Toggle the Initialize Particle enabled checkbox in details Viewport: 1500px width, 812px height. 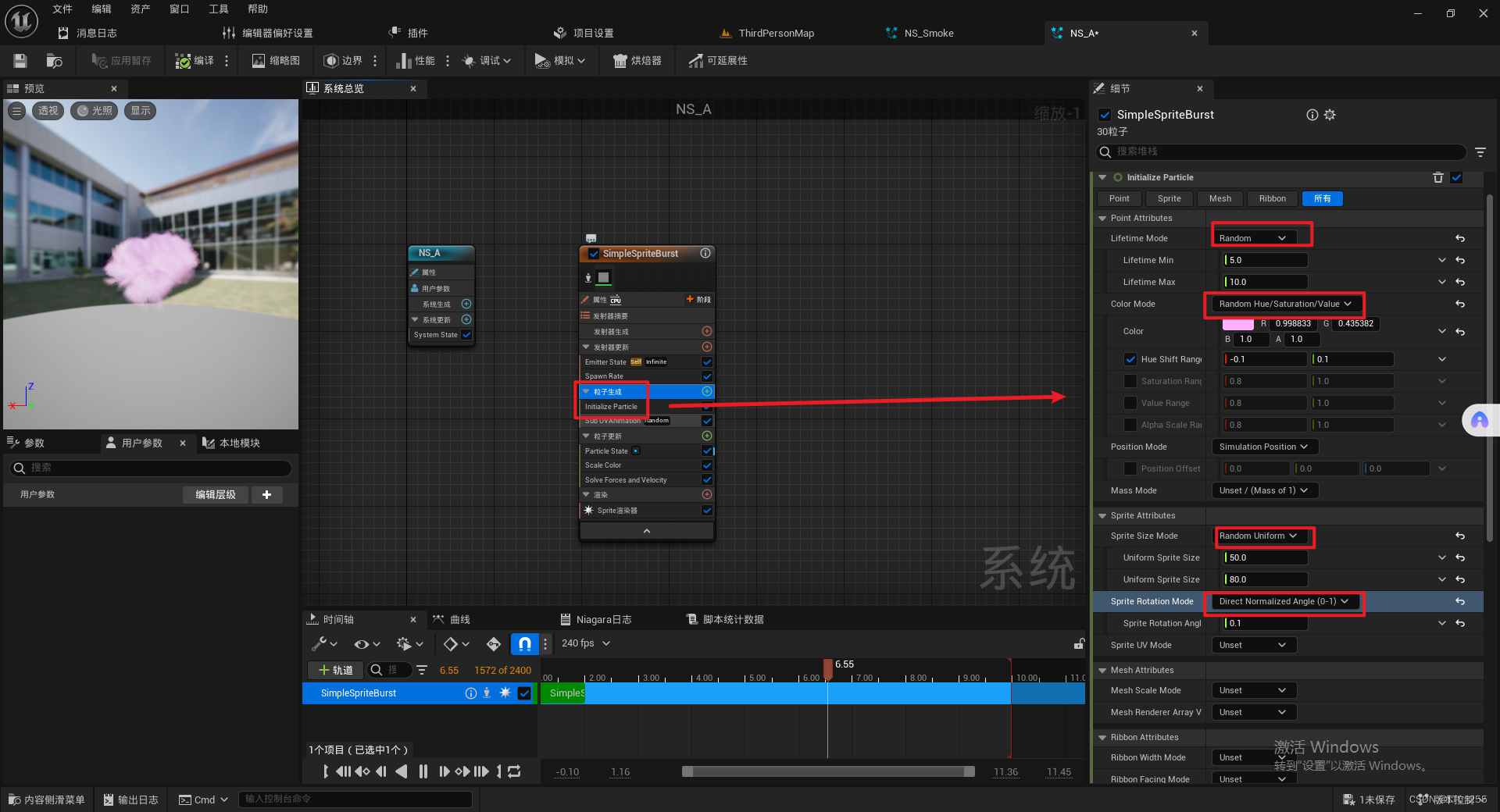pos(1456,177)
